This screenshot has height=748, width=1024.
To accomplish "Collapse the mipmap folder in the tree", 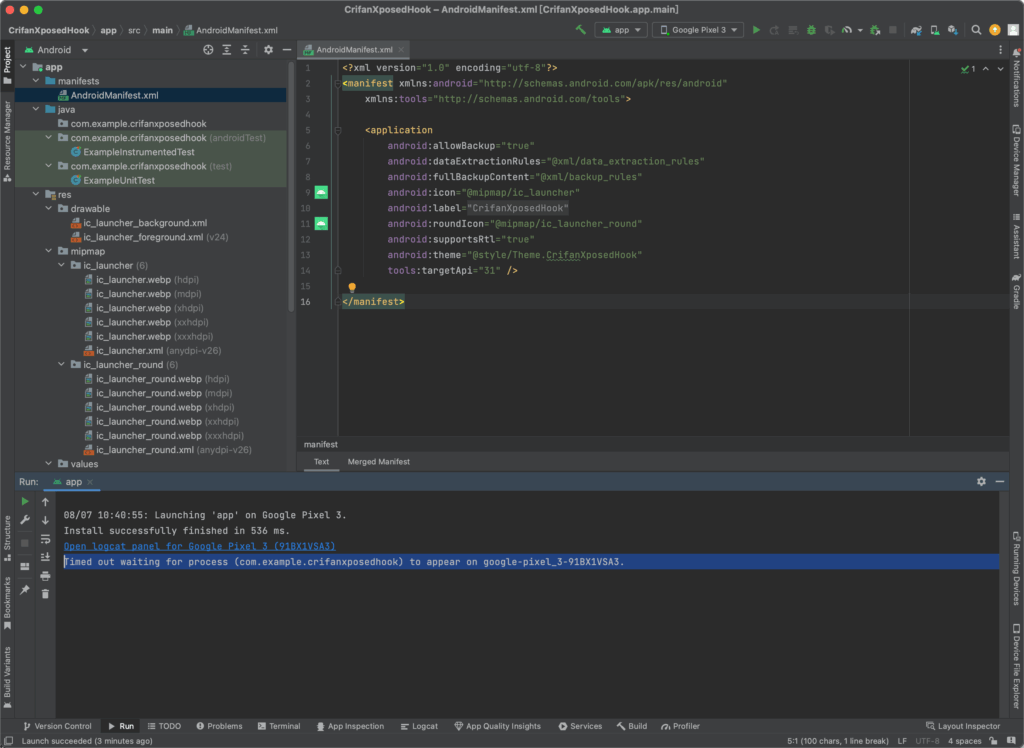I will coord(49,252).
